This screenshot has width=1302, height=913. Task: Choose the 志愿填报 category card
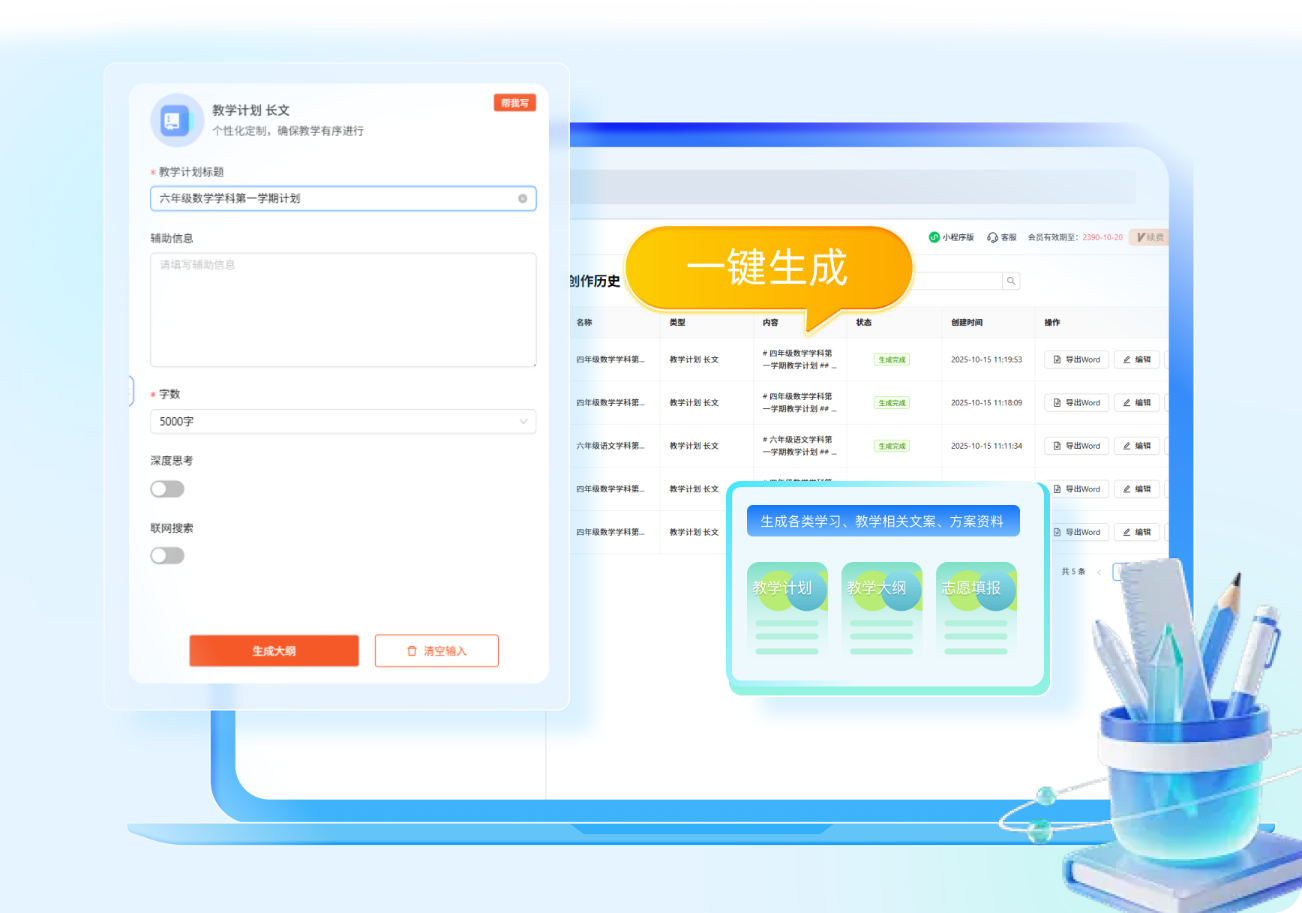[976, 611]
